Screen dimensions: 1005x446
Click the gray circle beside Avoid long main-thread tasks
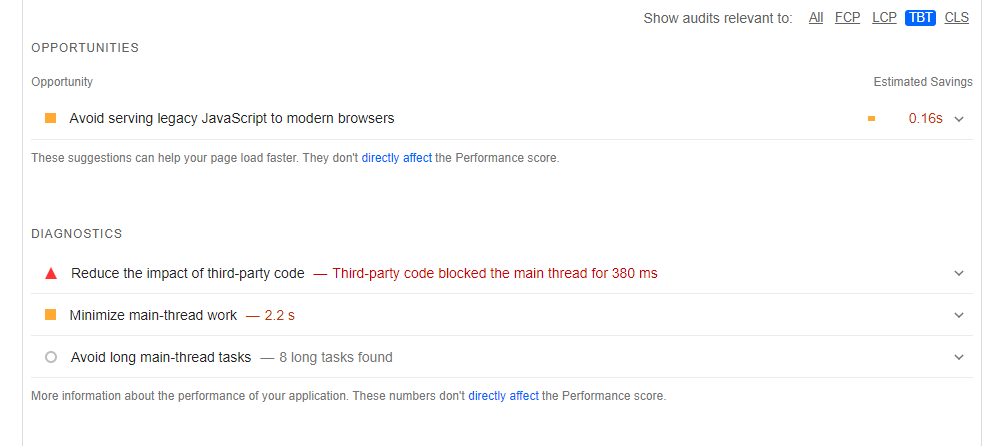tap(51, 357)
